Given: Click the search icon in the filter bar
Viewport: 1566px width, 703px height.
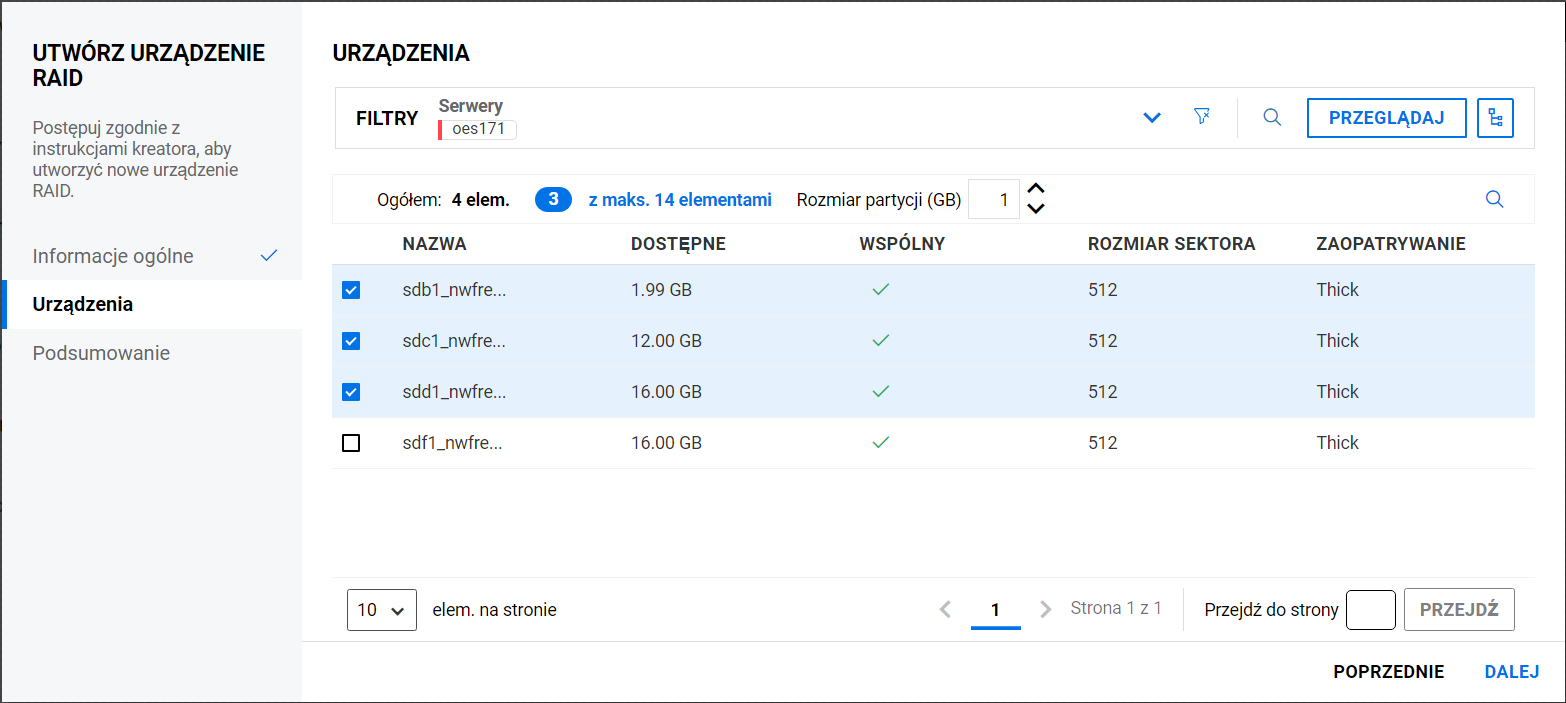Looking at the screenshot, I should coord(1272,117).
